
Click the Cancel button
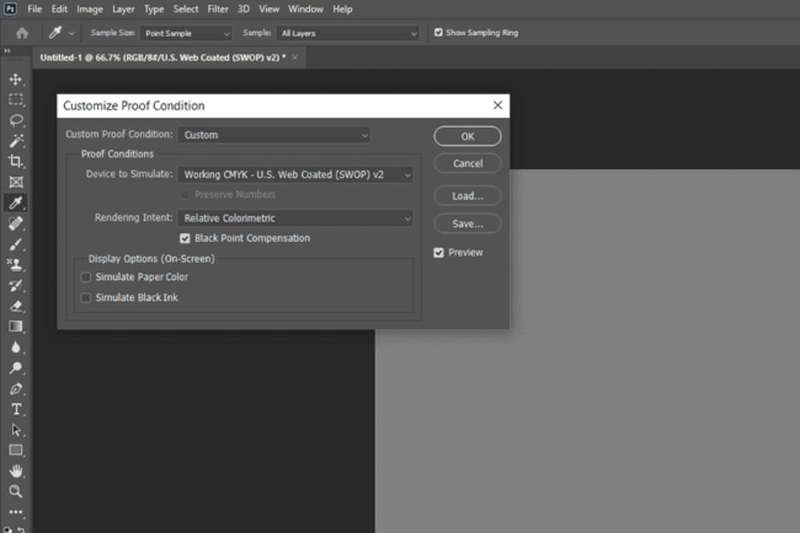(467, 163)
